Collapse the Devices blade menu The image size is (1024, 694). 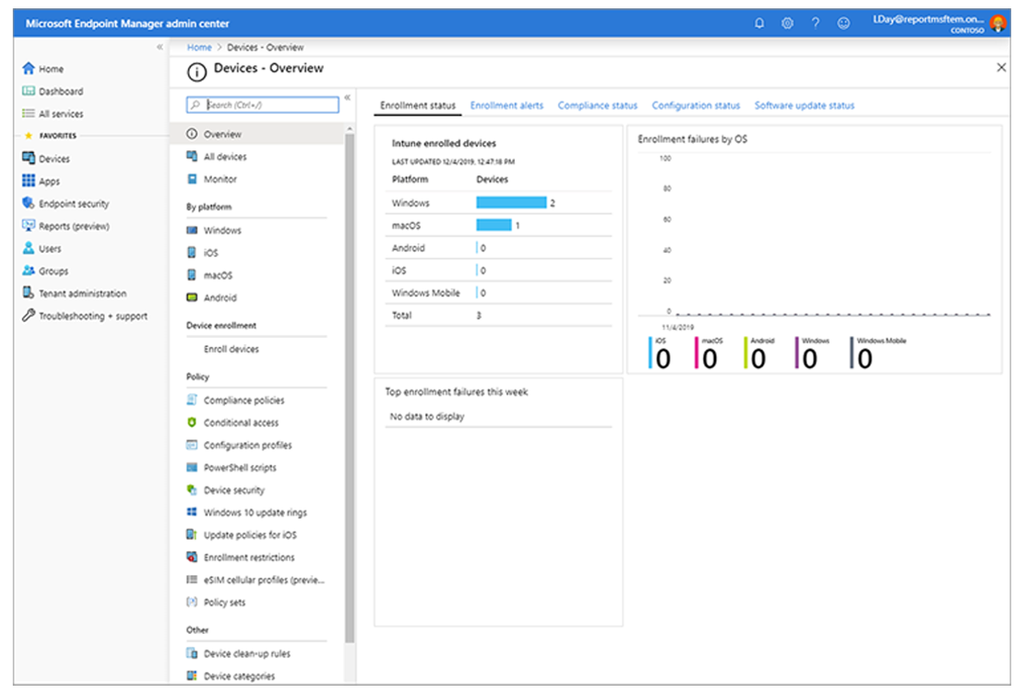[x=347, y=97]
